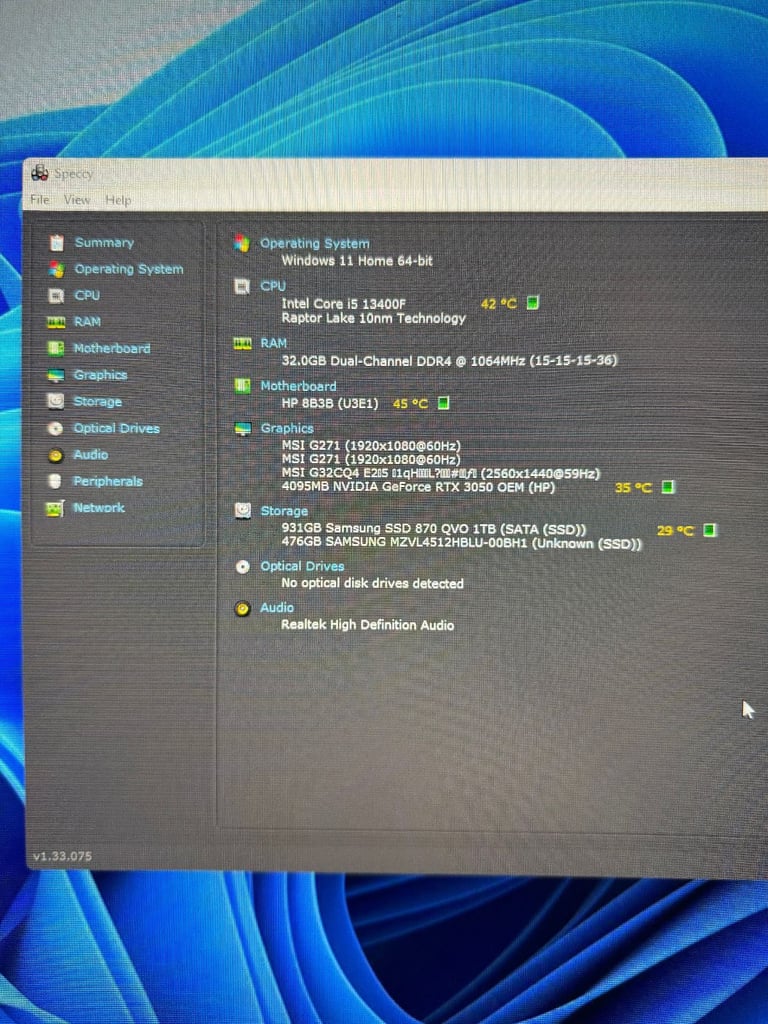Open Peripherals page from sidebar

tap(108, 481)
